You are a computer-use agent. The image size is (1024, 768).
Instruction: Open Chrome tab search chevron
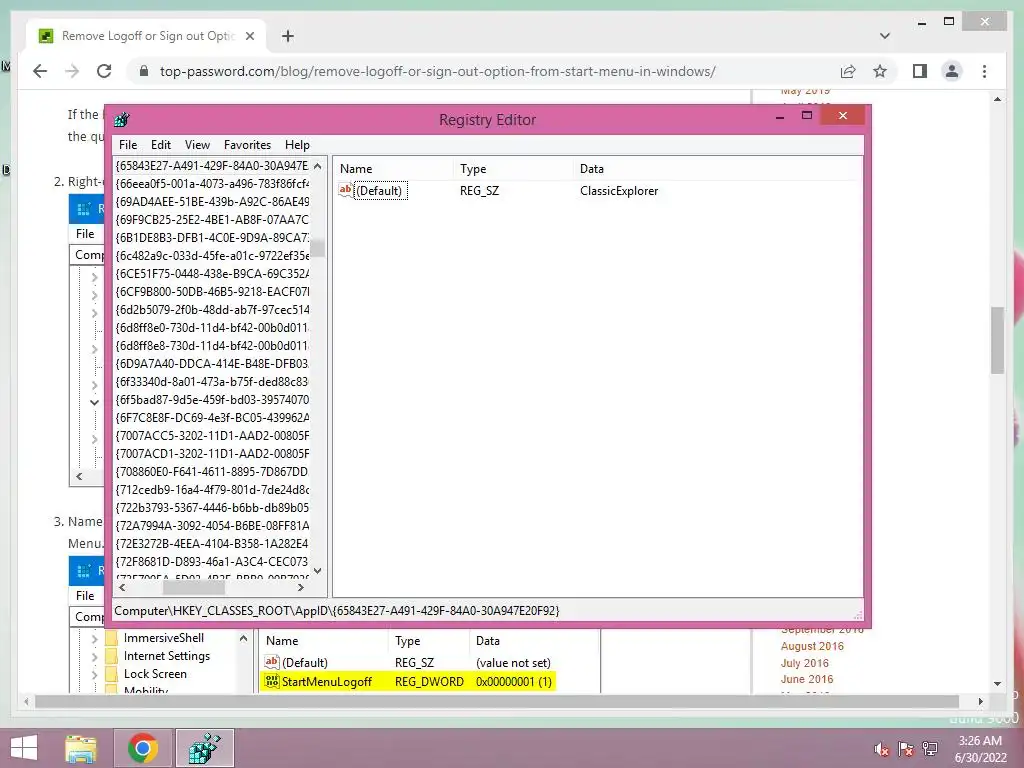click(x=884, y=36)
